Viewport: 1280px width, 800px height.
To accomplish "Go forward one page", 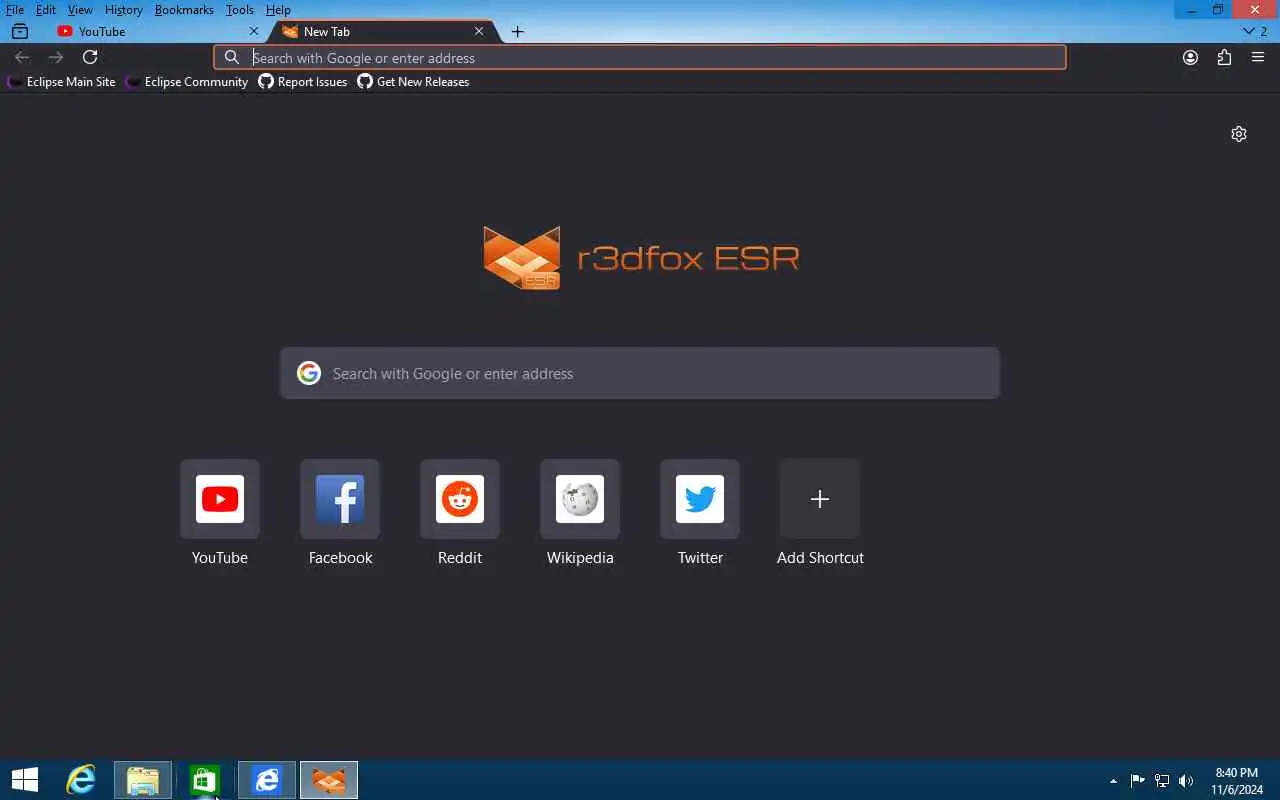I will (x=56, y=57).
